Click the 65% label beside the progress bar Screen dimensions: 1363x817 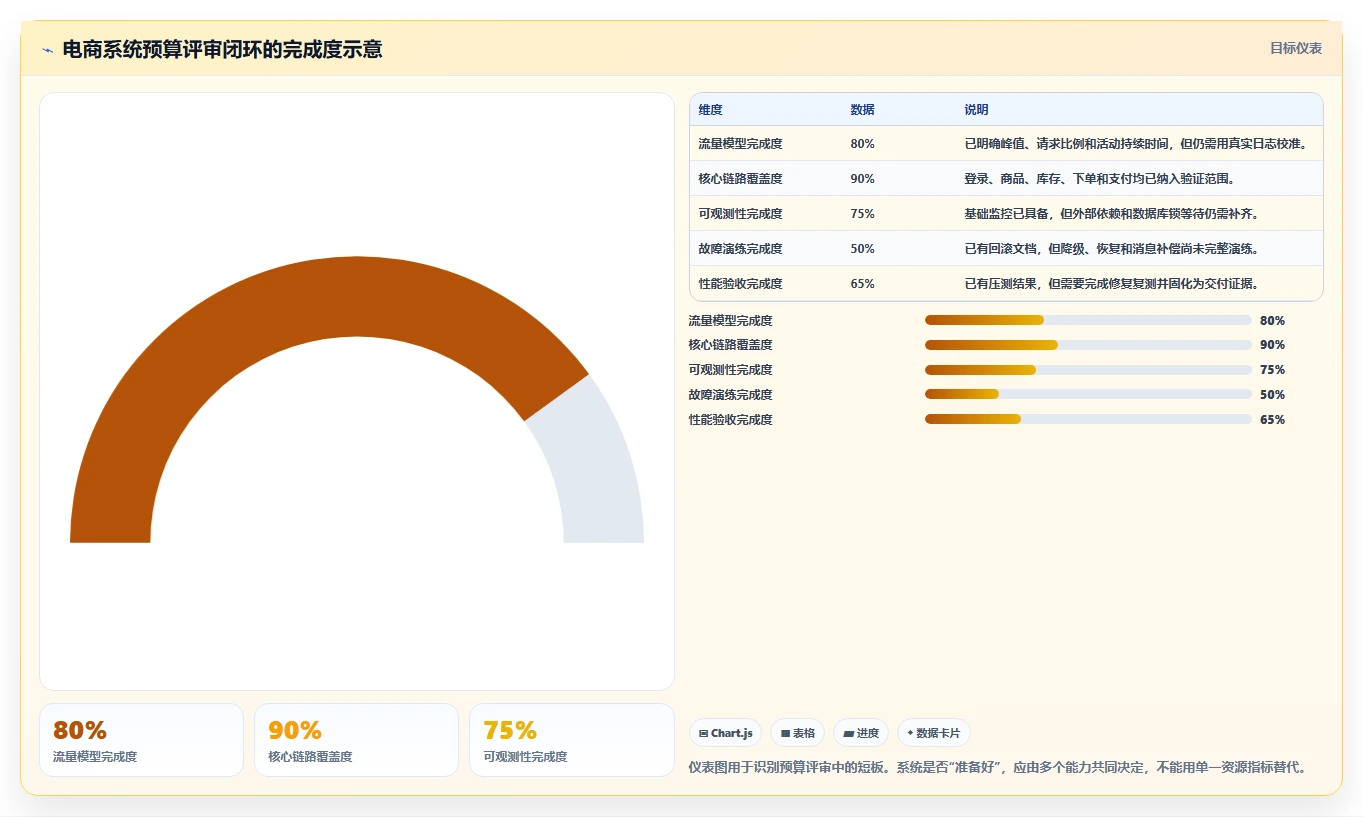click(x=1272, y=420)
